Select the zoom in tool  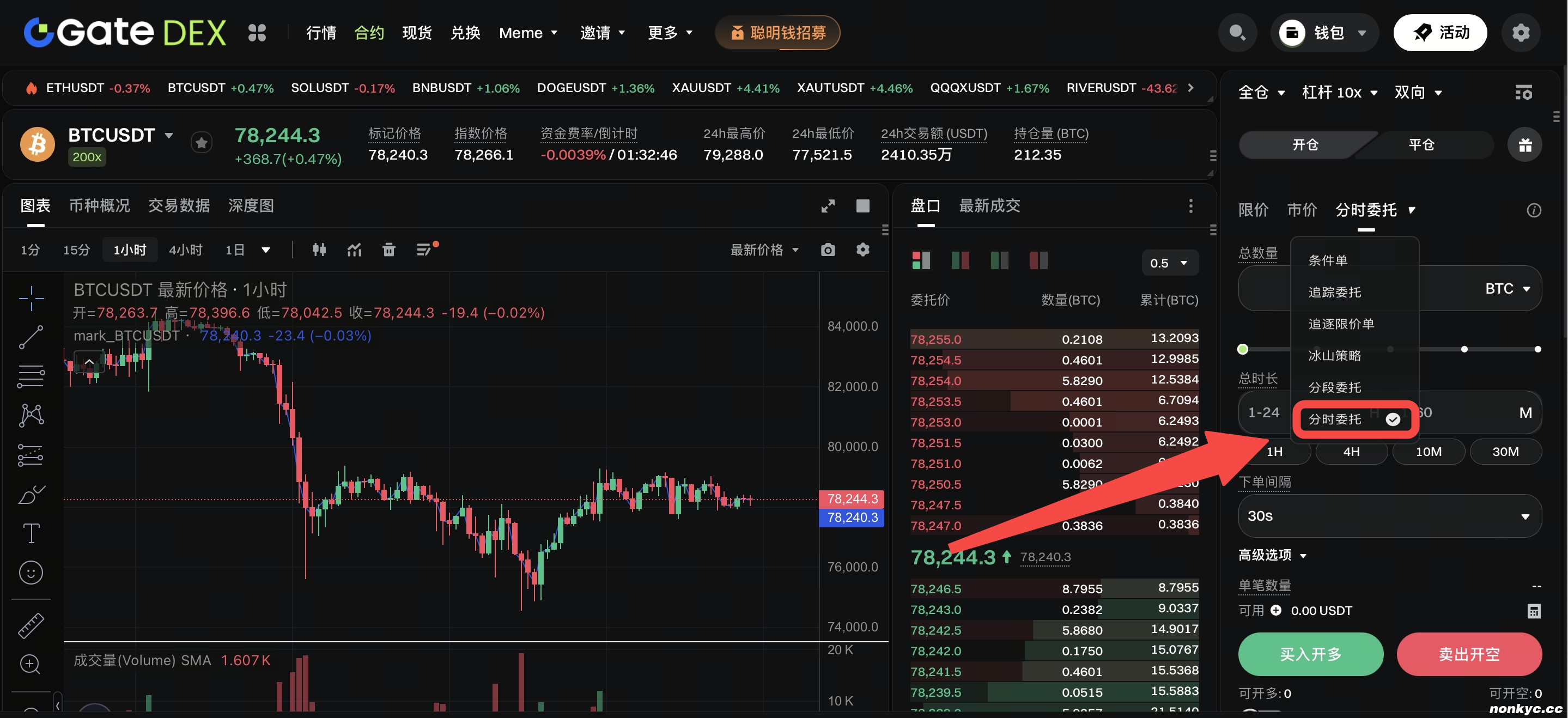click(x=31, y=664)
